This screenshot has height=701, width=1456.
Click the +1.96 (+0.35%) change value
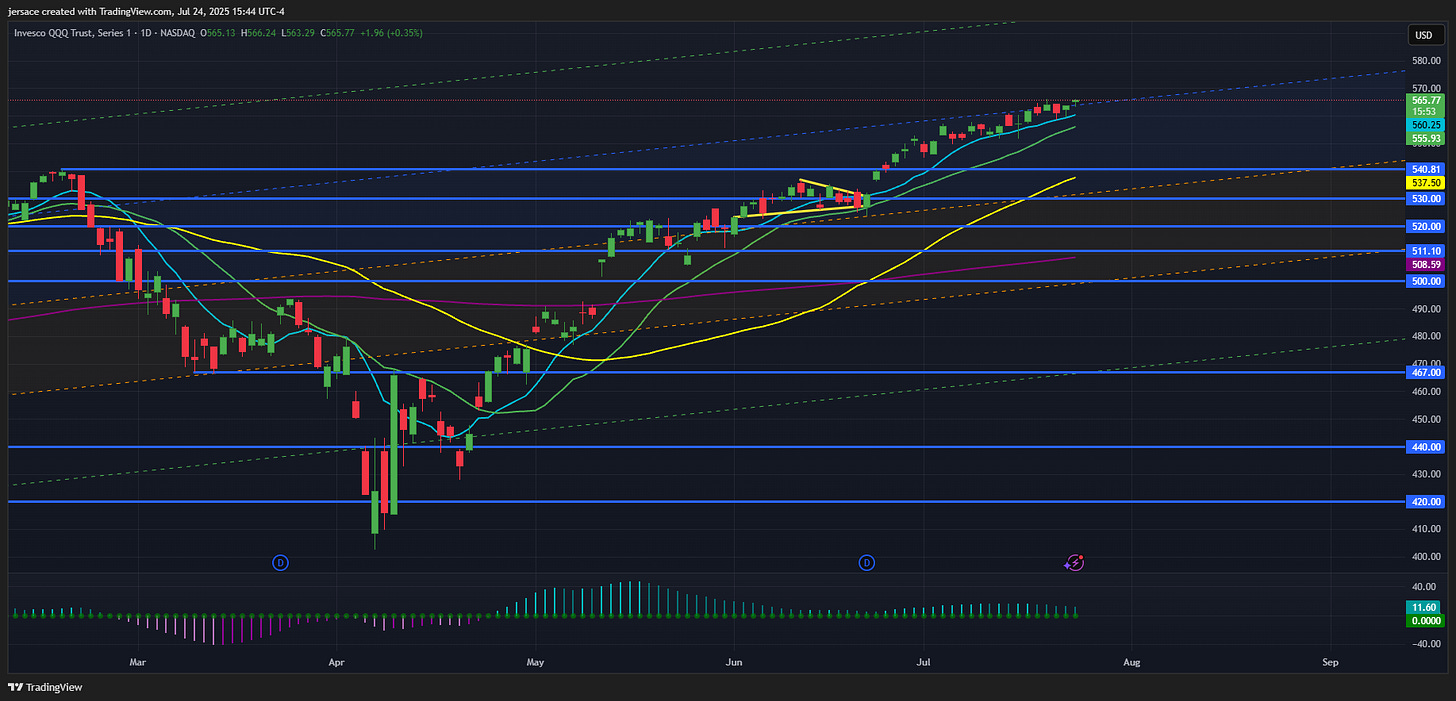click(x=389, y=33)
